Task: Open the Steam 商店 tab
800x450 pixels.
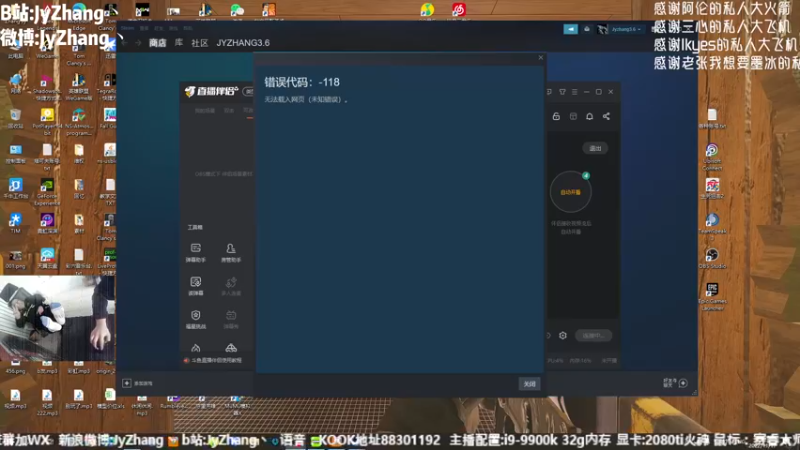Action: click(x=158, y=43)
